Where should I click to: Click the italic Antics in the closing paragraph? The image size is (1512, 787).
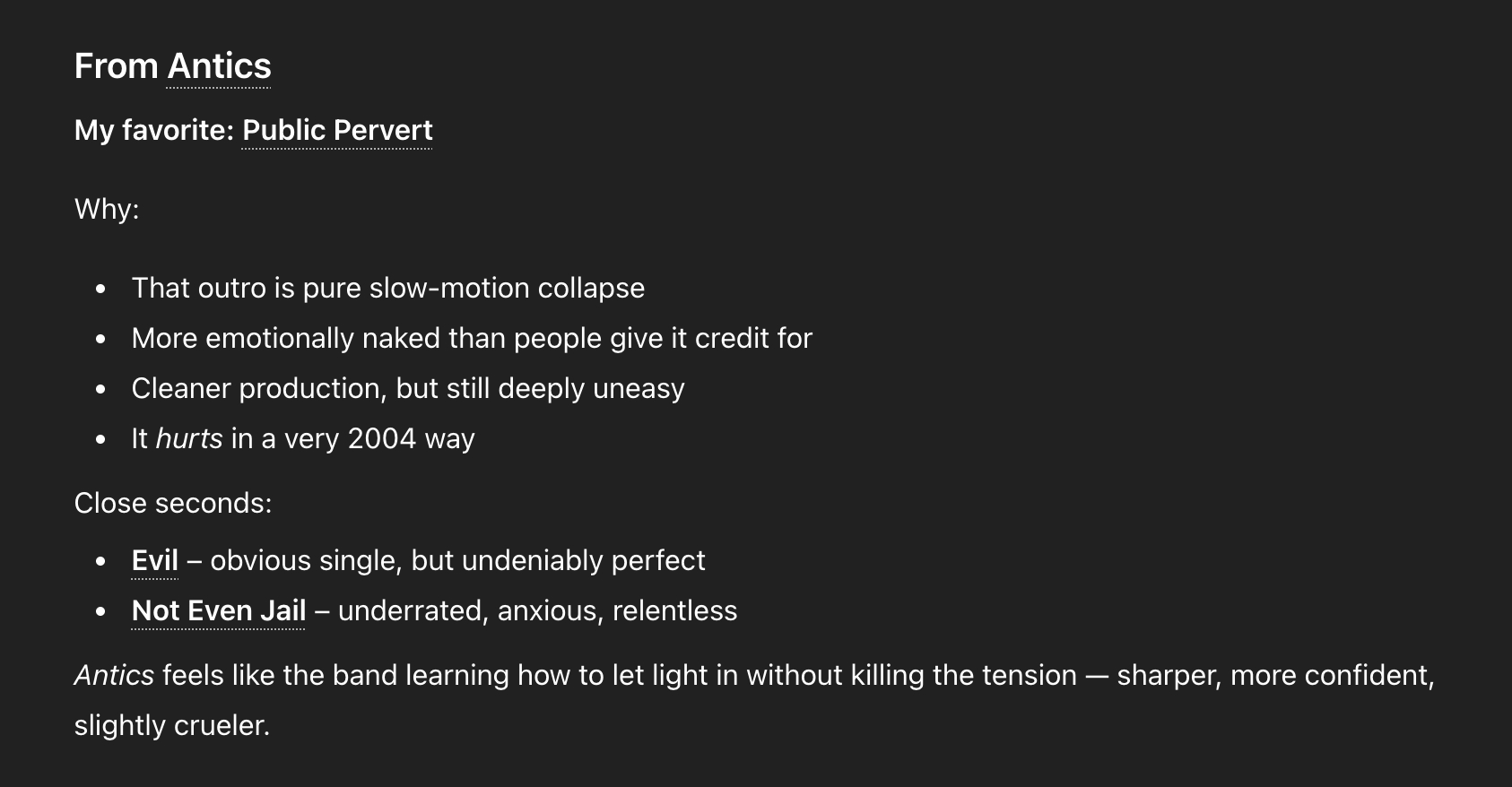[114, 675]
